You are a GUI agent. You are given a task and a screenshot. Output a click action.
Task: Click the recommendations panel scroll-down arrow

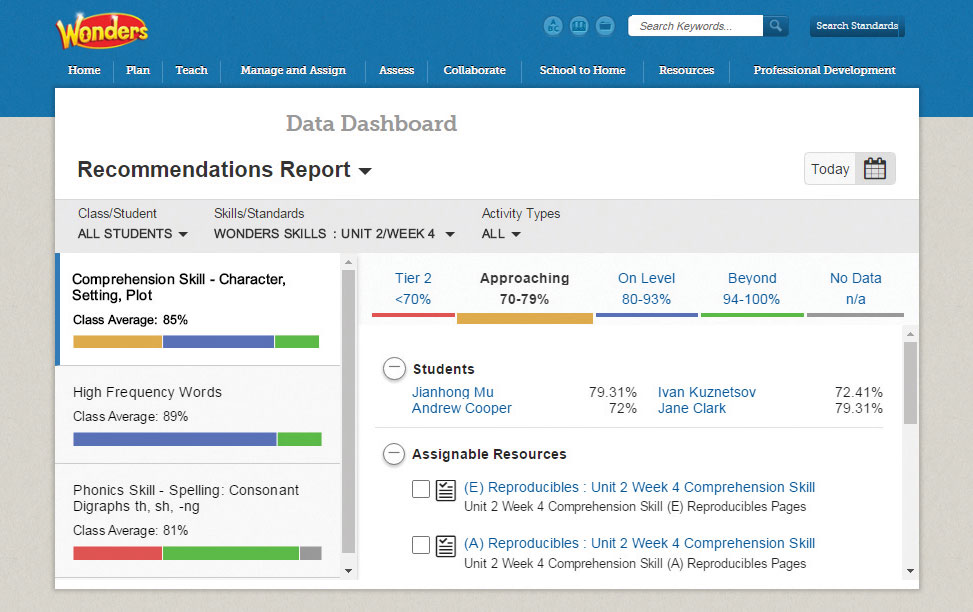pyautogui.click(x=910, y=571)
